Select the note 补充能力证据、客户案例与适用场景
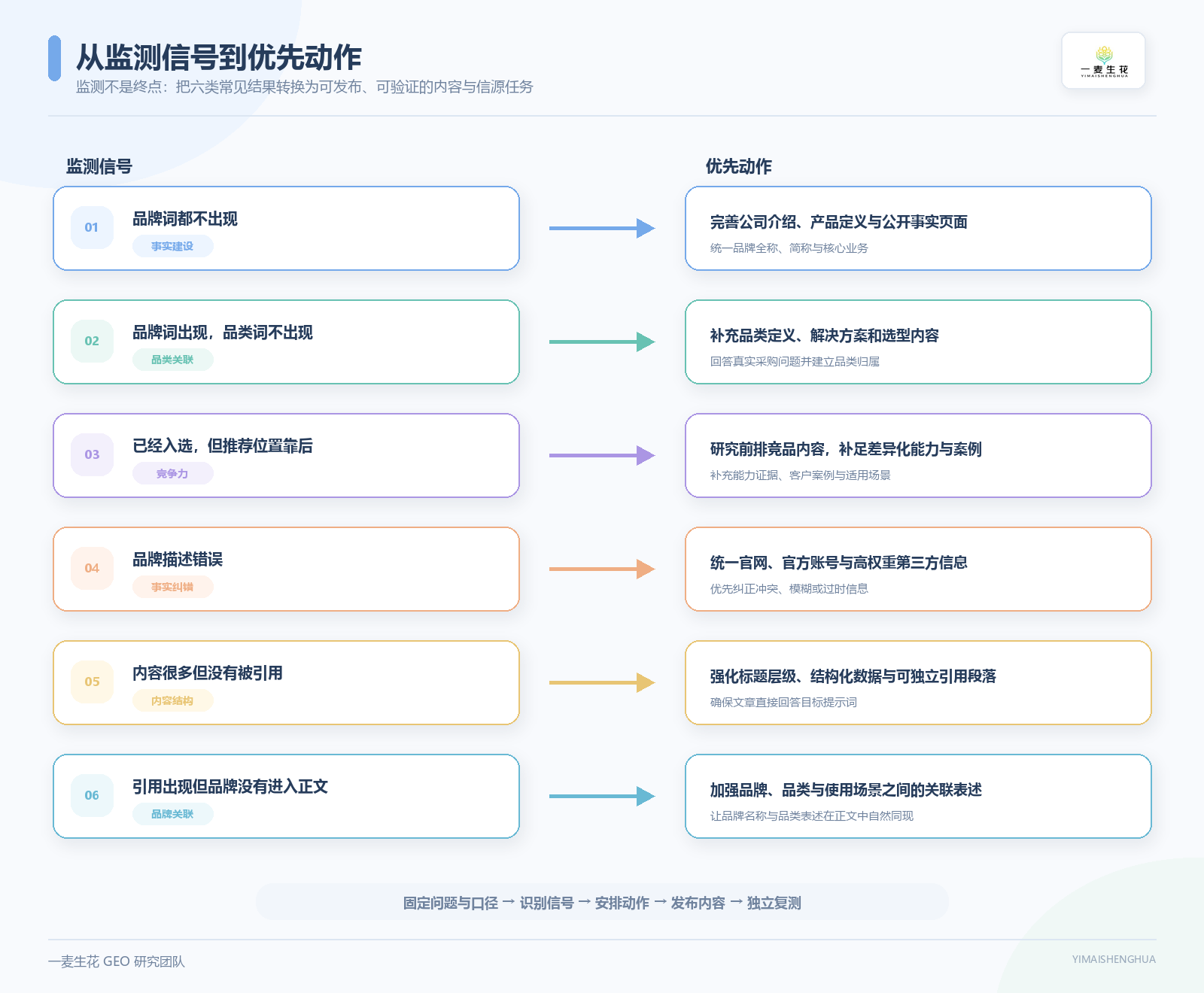 tap(801, 475)
